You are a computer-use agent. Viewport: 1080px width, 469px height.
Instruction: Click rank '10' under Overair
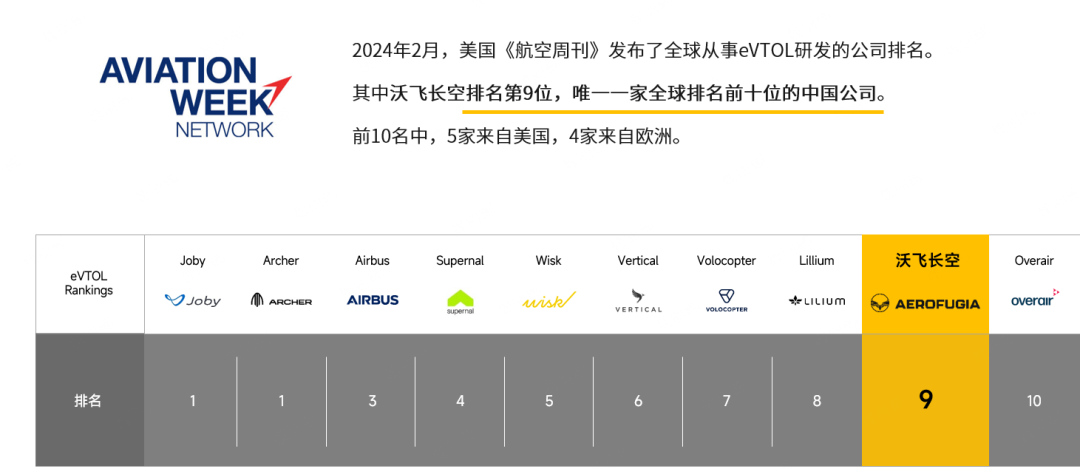[x=1035, y=401]
